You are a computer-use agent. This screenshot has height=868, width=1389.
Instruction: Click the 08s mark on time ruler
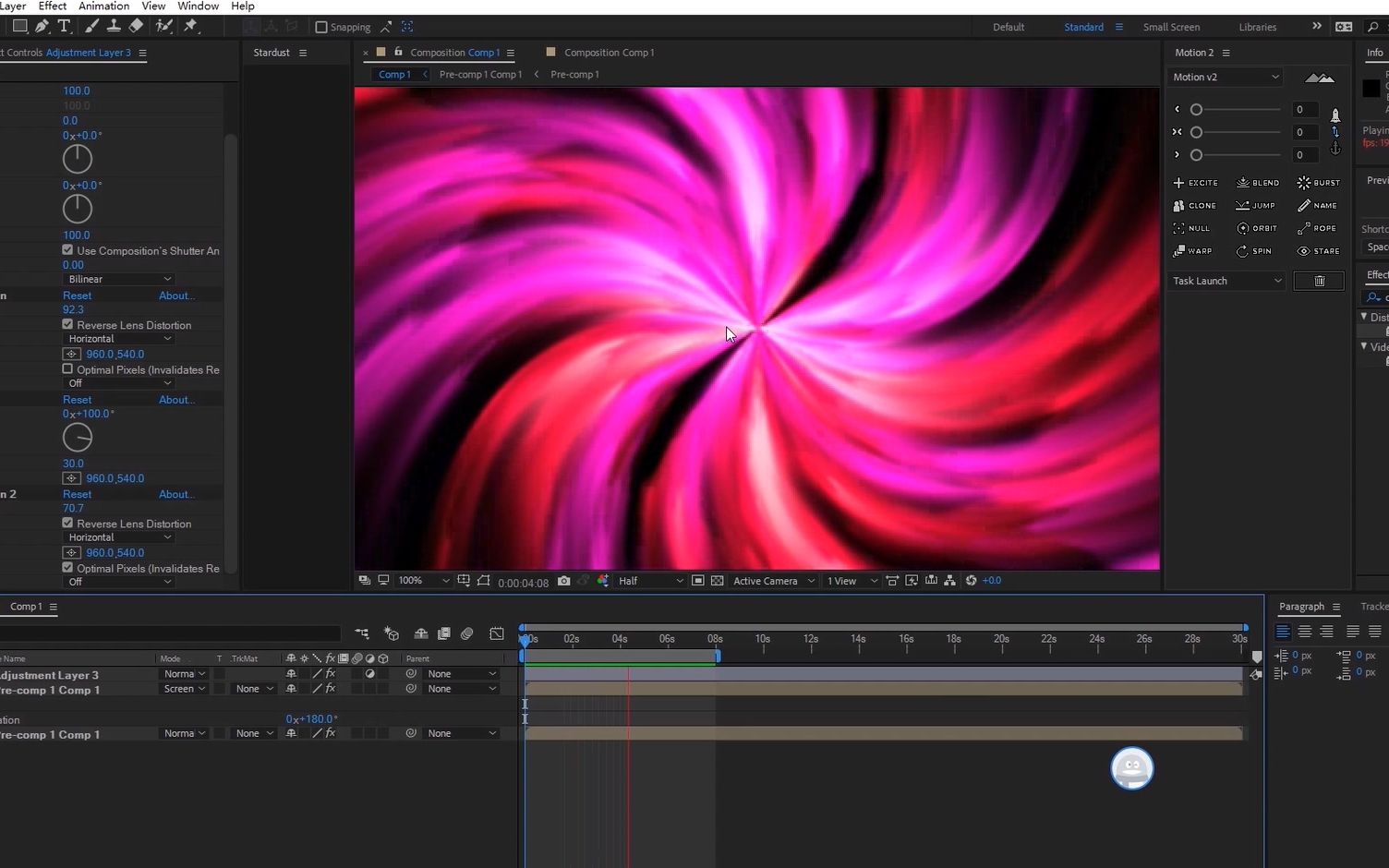715,639
